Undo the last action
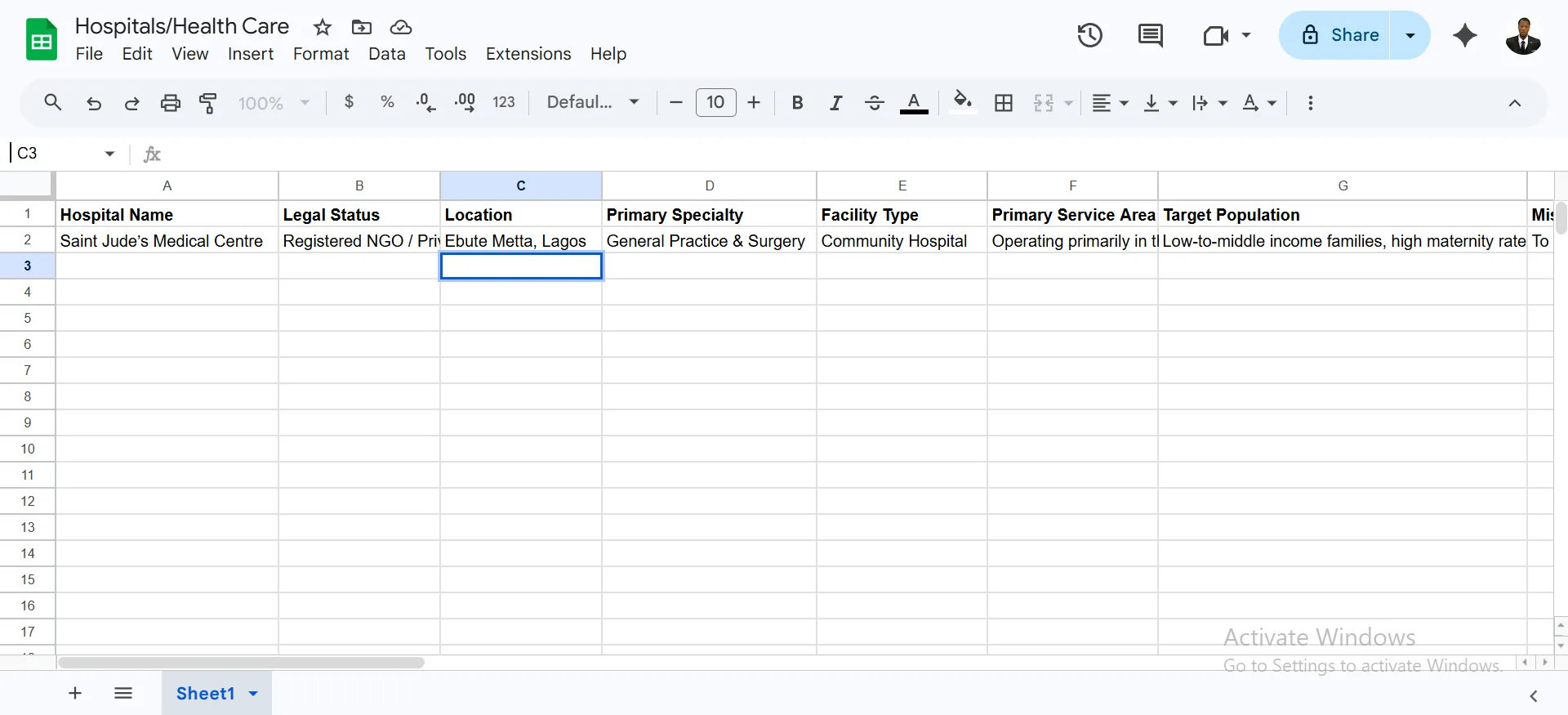The image size is (1568, 715). coord(94,103)
